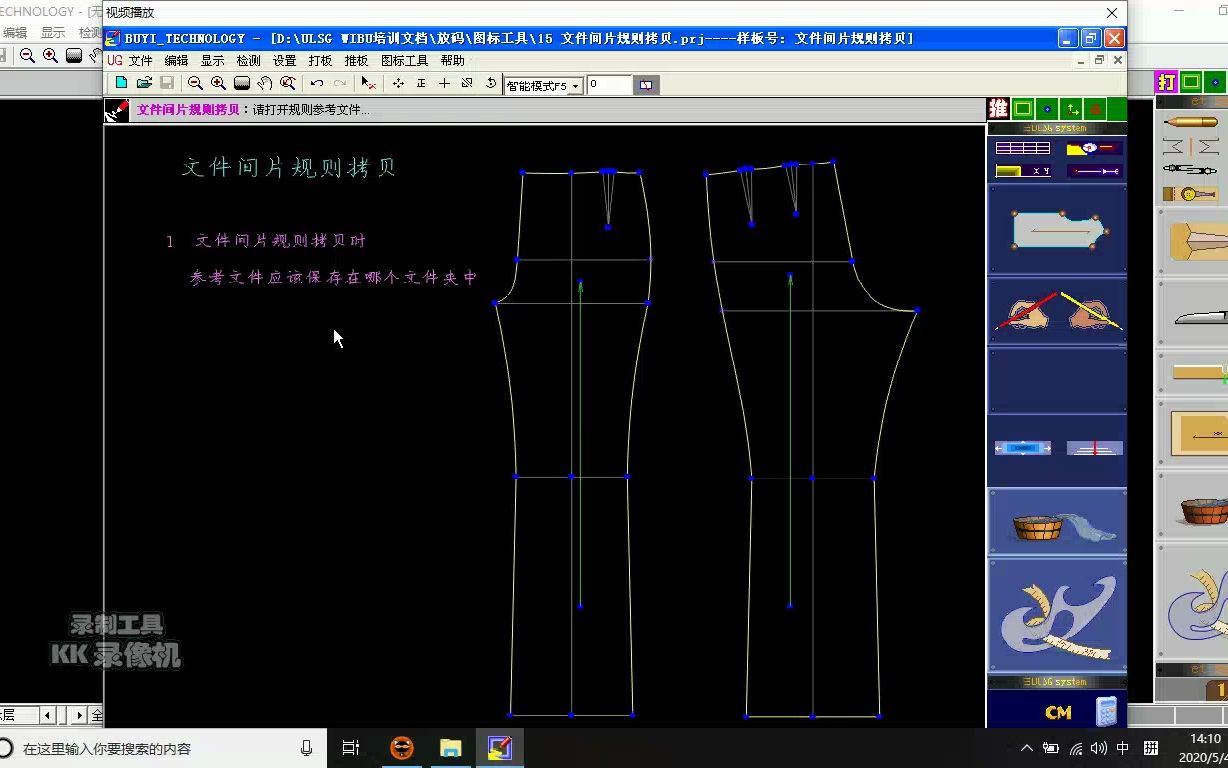Select the Zoom In magnifier tool
The image size is (1228, 768).
click(218, 83)
